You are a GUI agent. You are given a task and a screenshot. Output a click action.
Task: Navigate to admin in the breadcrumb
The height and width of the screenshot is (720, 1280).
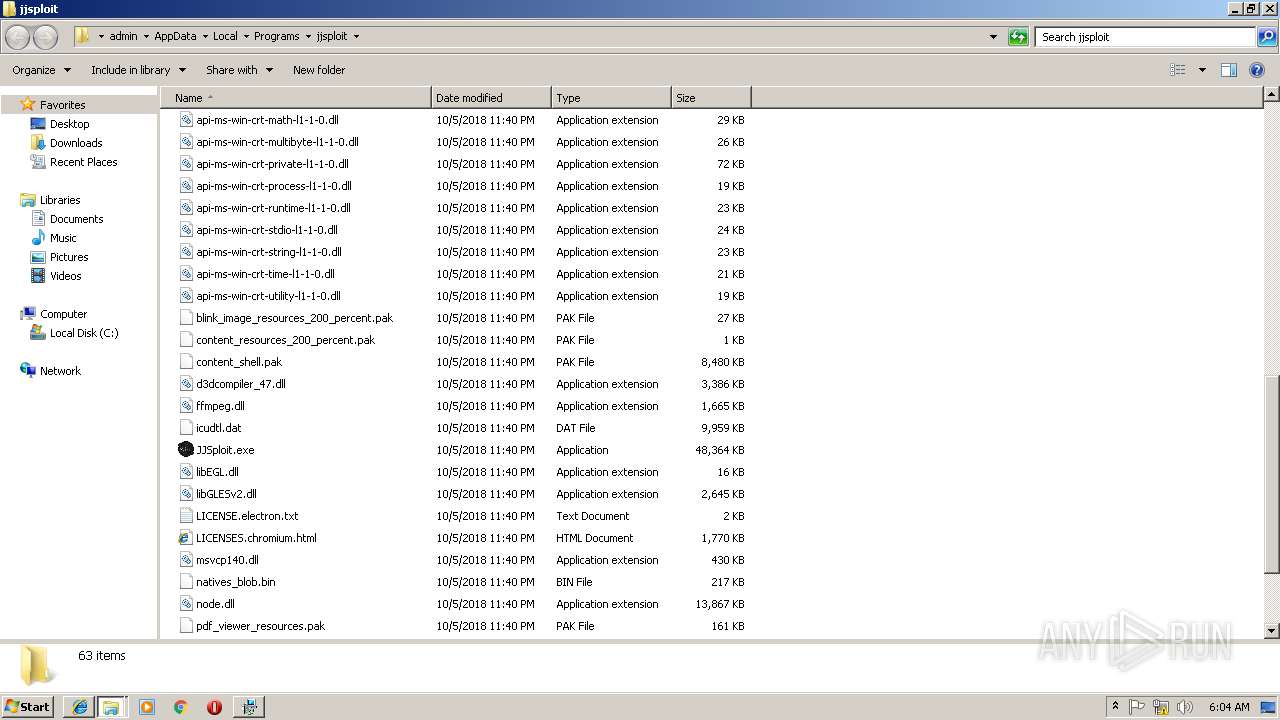tap(123, 37)
